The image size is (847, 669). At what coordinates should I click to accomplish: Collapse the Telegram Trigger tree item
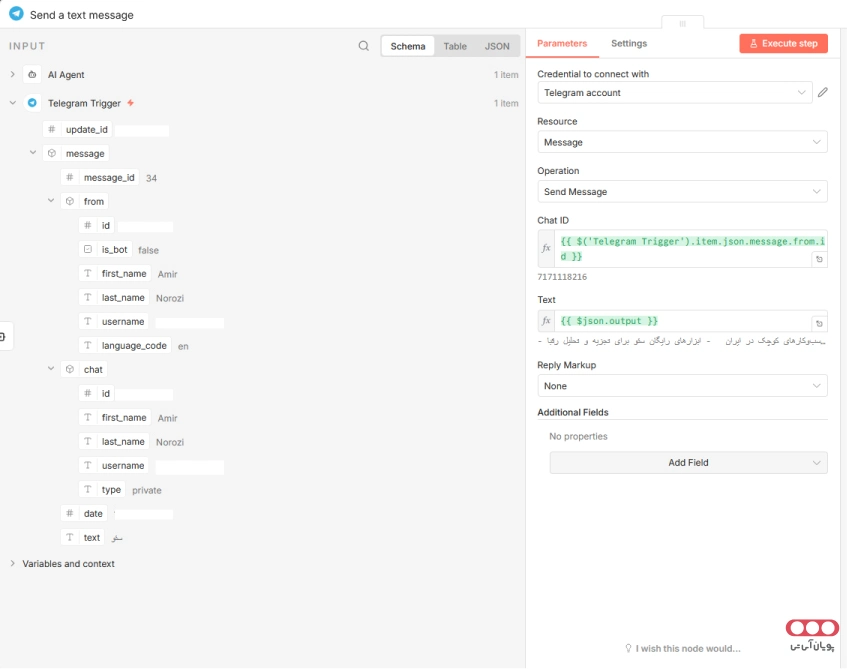click(x=13, y=103)
